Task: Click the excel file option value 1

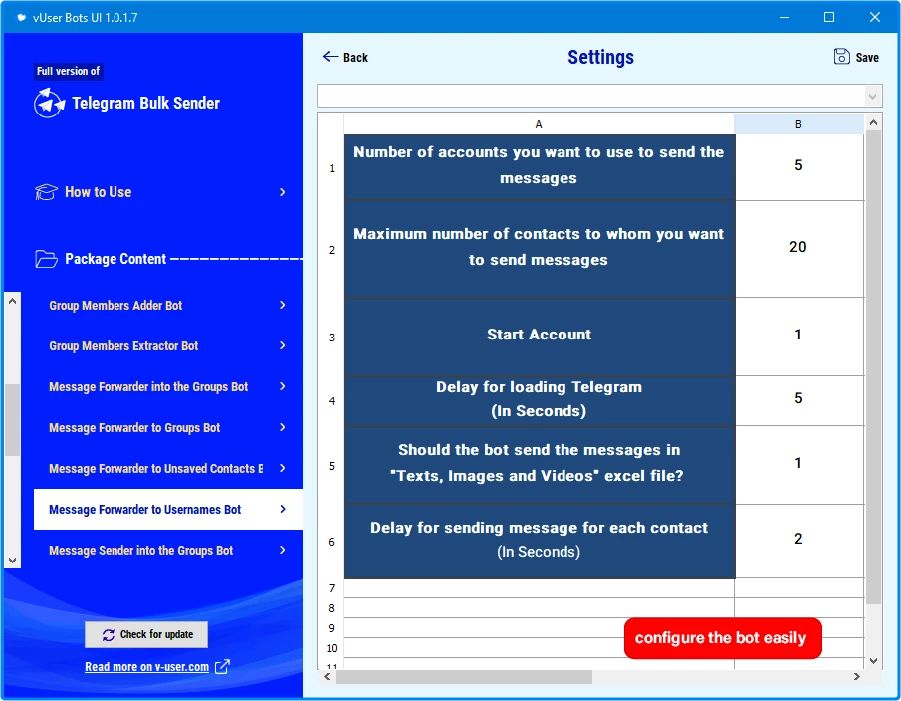Action: pos(799,465)
